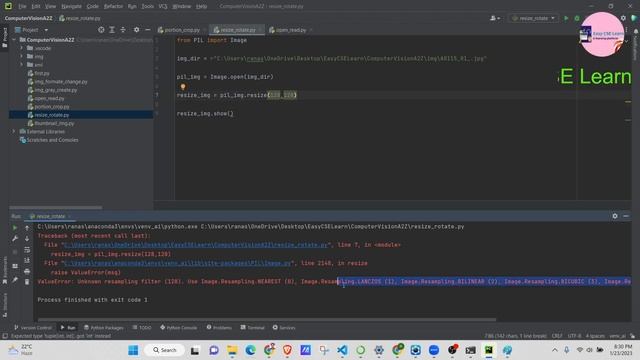Image resolution: width=640 pixels, height=360 pixels.
Task: Click the green Run button in top toolbar
Action: tap(566, 18)
